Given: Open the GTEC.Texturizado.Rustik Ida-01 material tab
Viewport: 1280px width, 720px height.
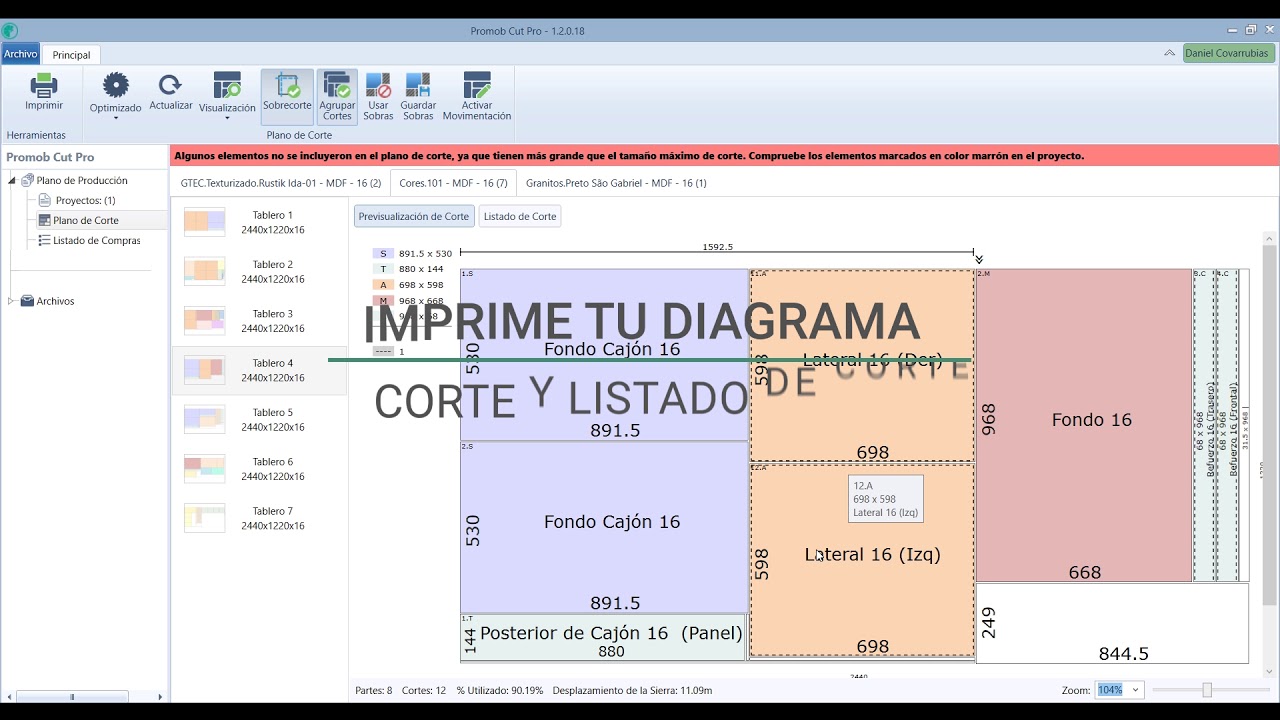Looking at the screenshot, I should tap(281, 183).
